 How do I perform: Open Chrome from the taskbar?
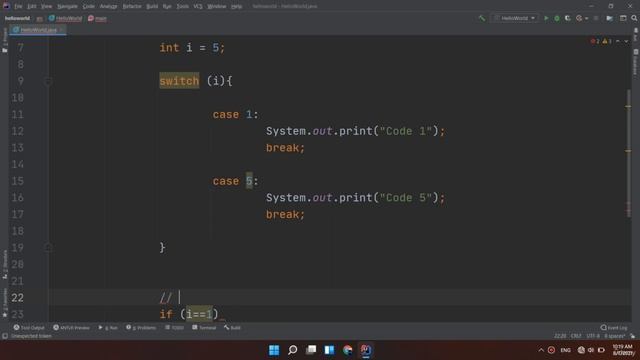[347, 350]
